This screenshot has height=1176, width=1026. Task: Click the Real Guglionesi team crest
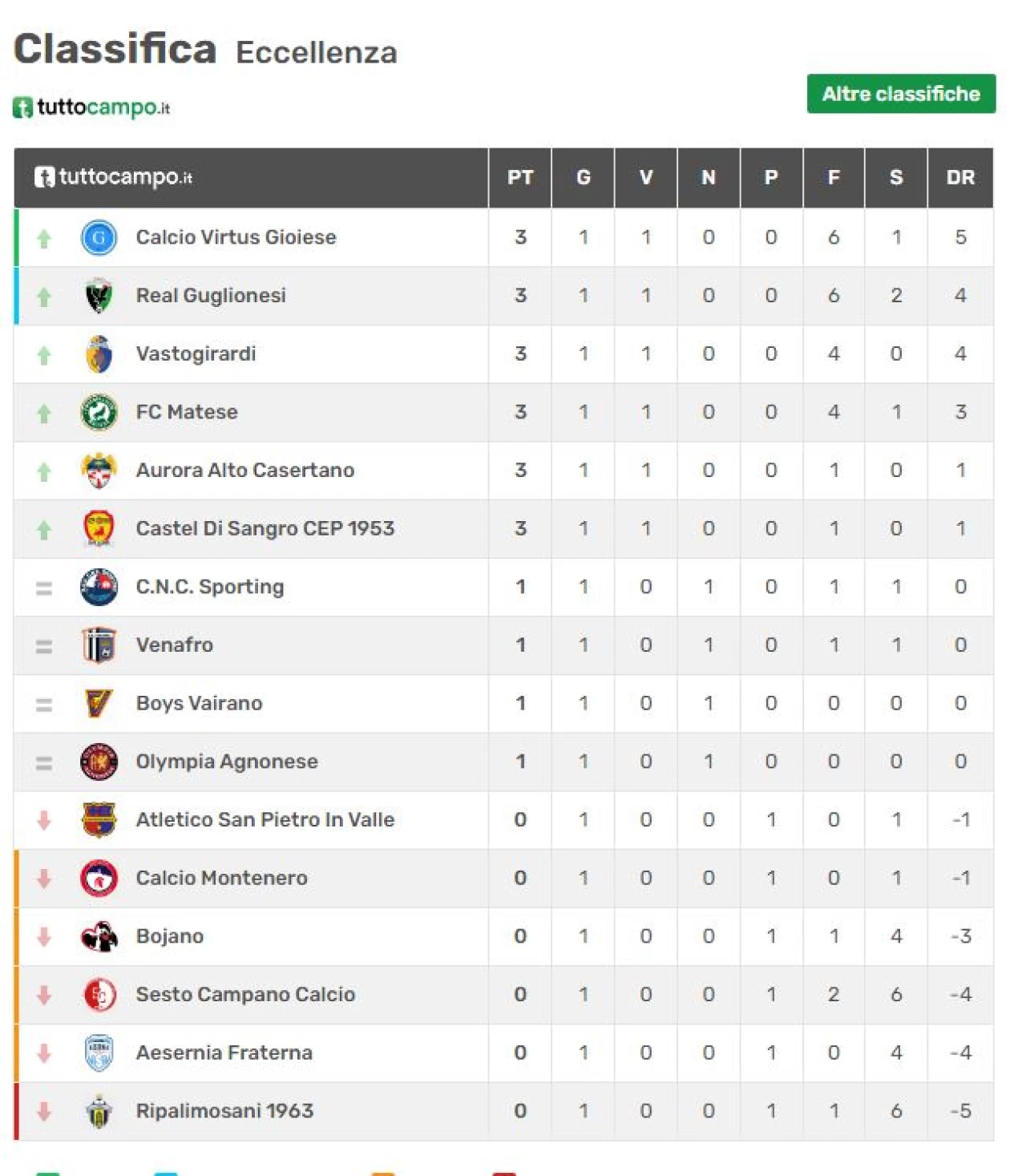coord(99,296)
